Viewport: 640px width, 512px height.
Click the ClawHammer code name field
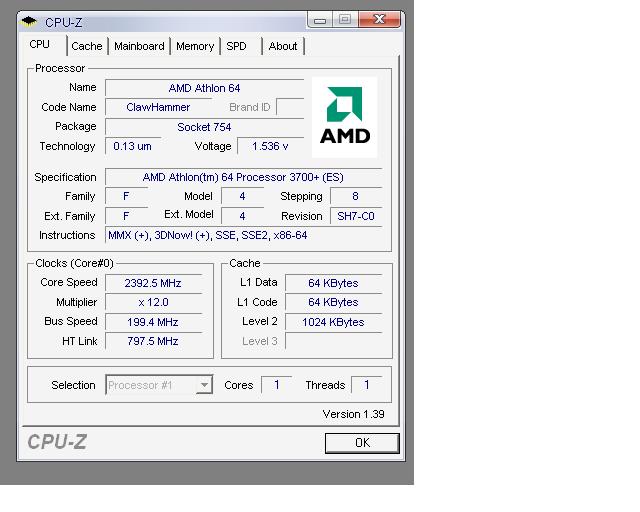pos(158,107)
